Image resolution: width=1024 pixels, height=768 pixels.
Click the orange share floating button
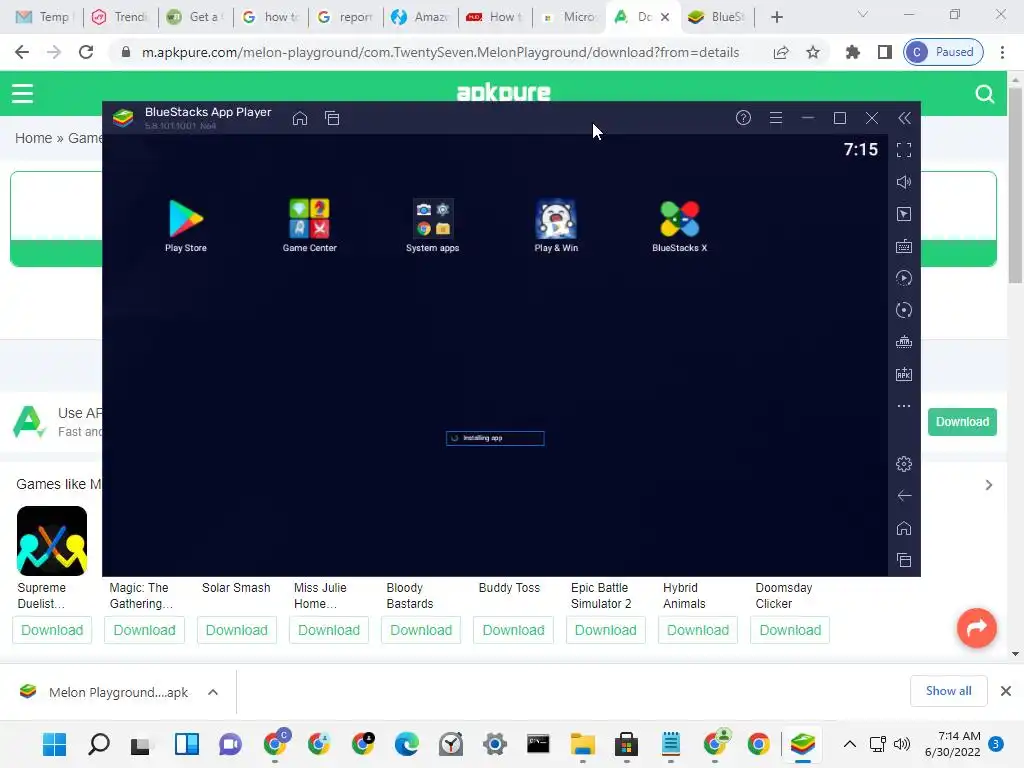(x=976, y=628)
